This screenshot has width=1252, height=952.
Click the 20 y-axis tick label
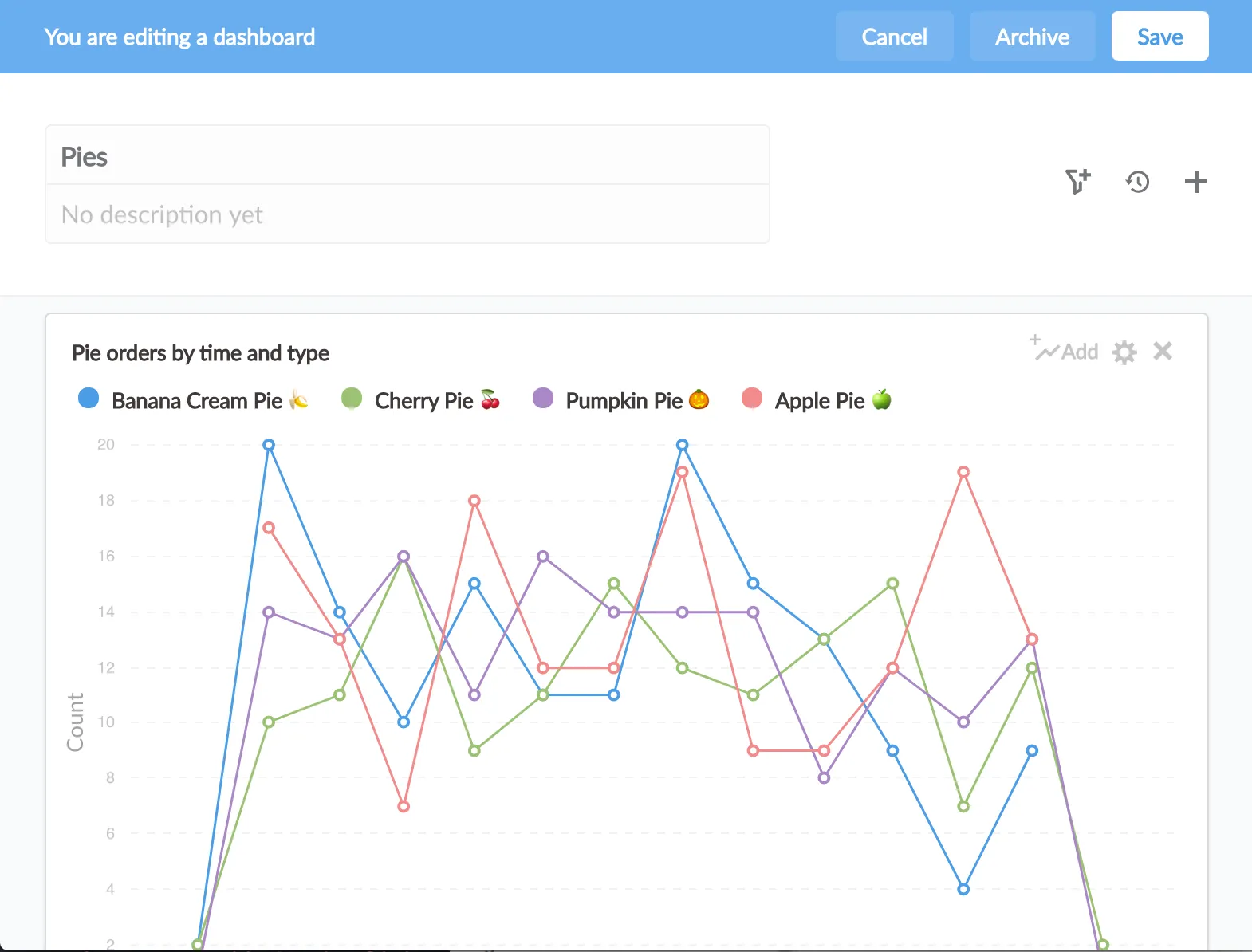(106, 445)
